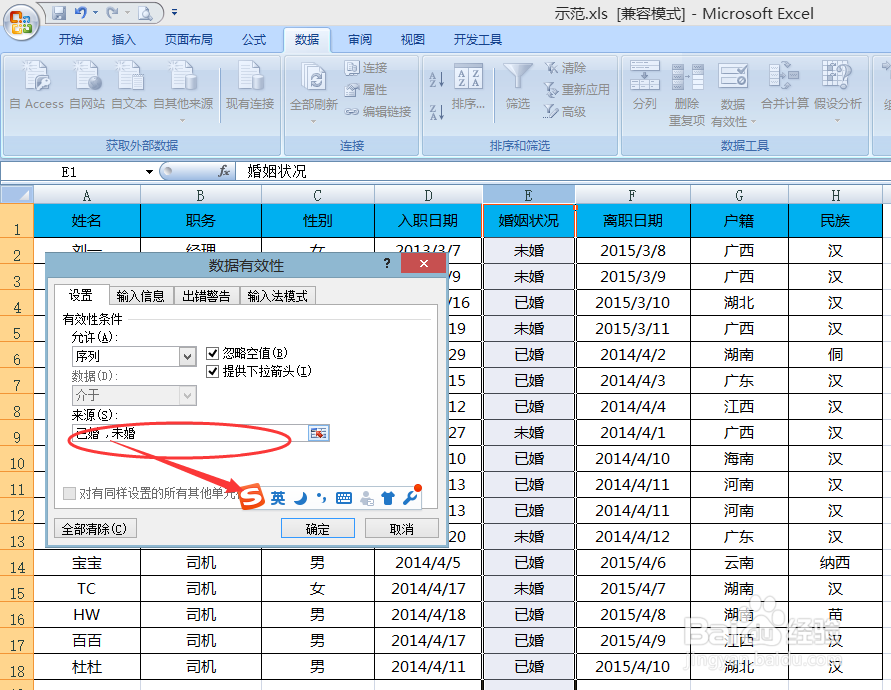Open Sogou soft keyboard icon
Screen dimensions: 891x690
coord(344,498)
